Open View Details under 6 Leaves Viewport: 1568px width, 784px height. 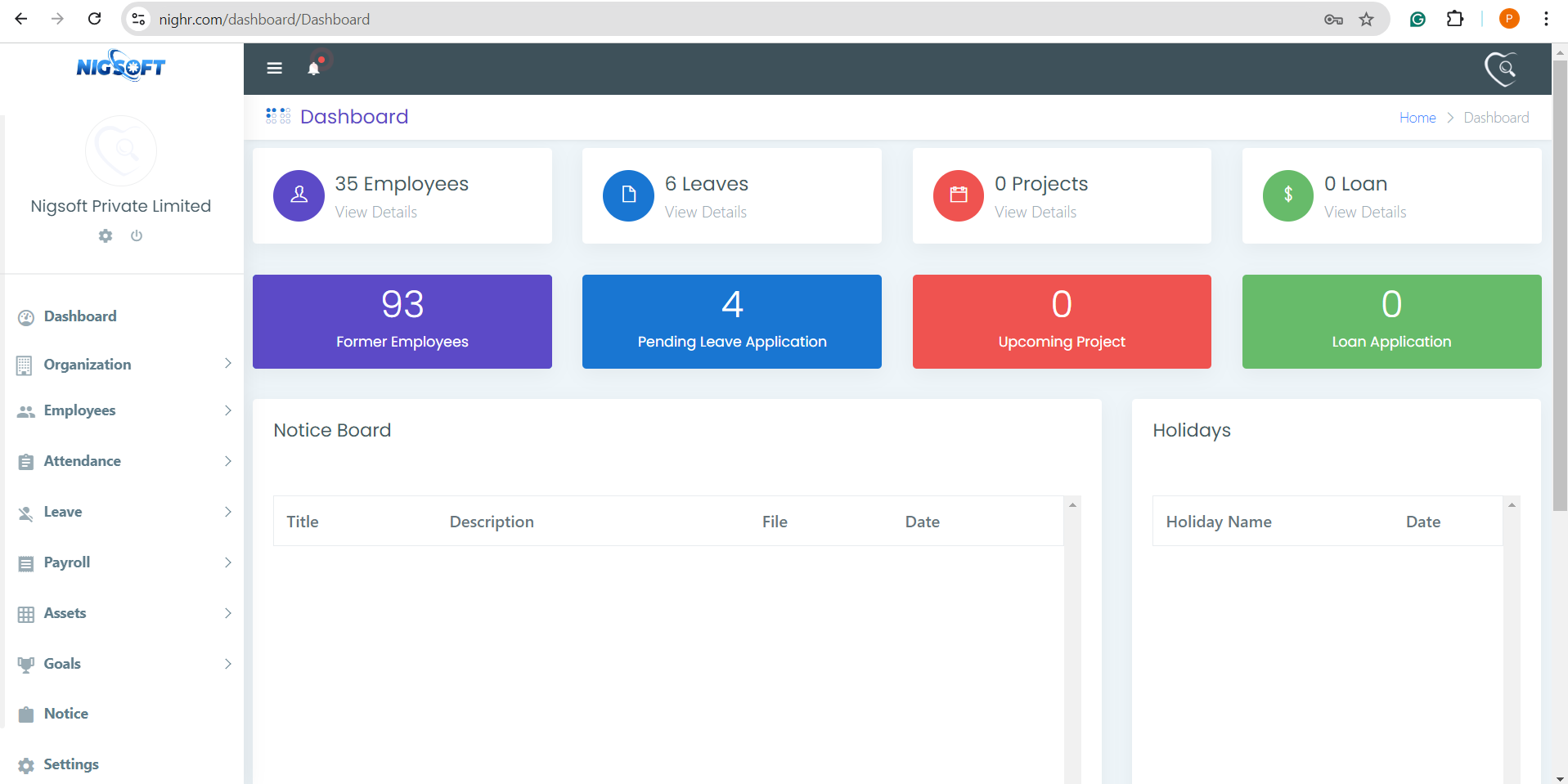click(706, 212)
